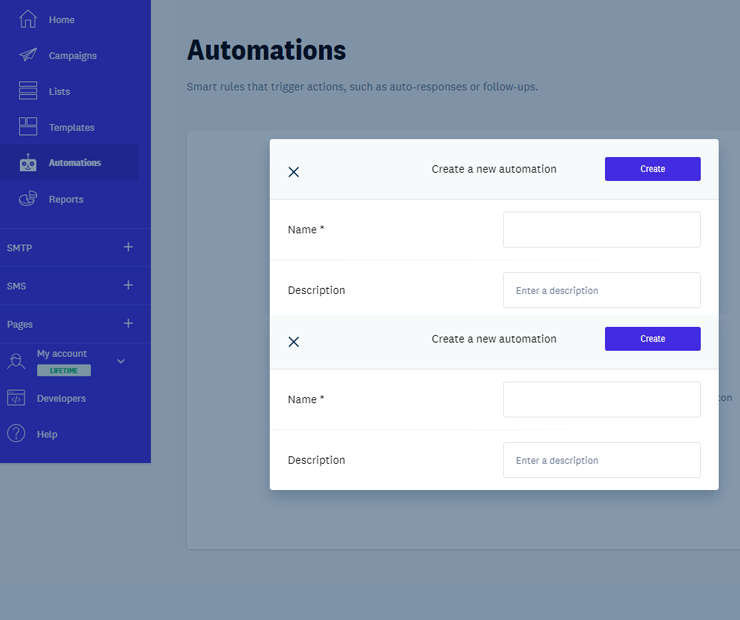Click the Automations robot icon

point(28,163)
